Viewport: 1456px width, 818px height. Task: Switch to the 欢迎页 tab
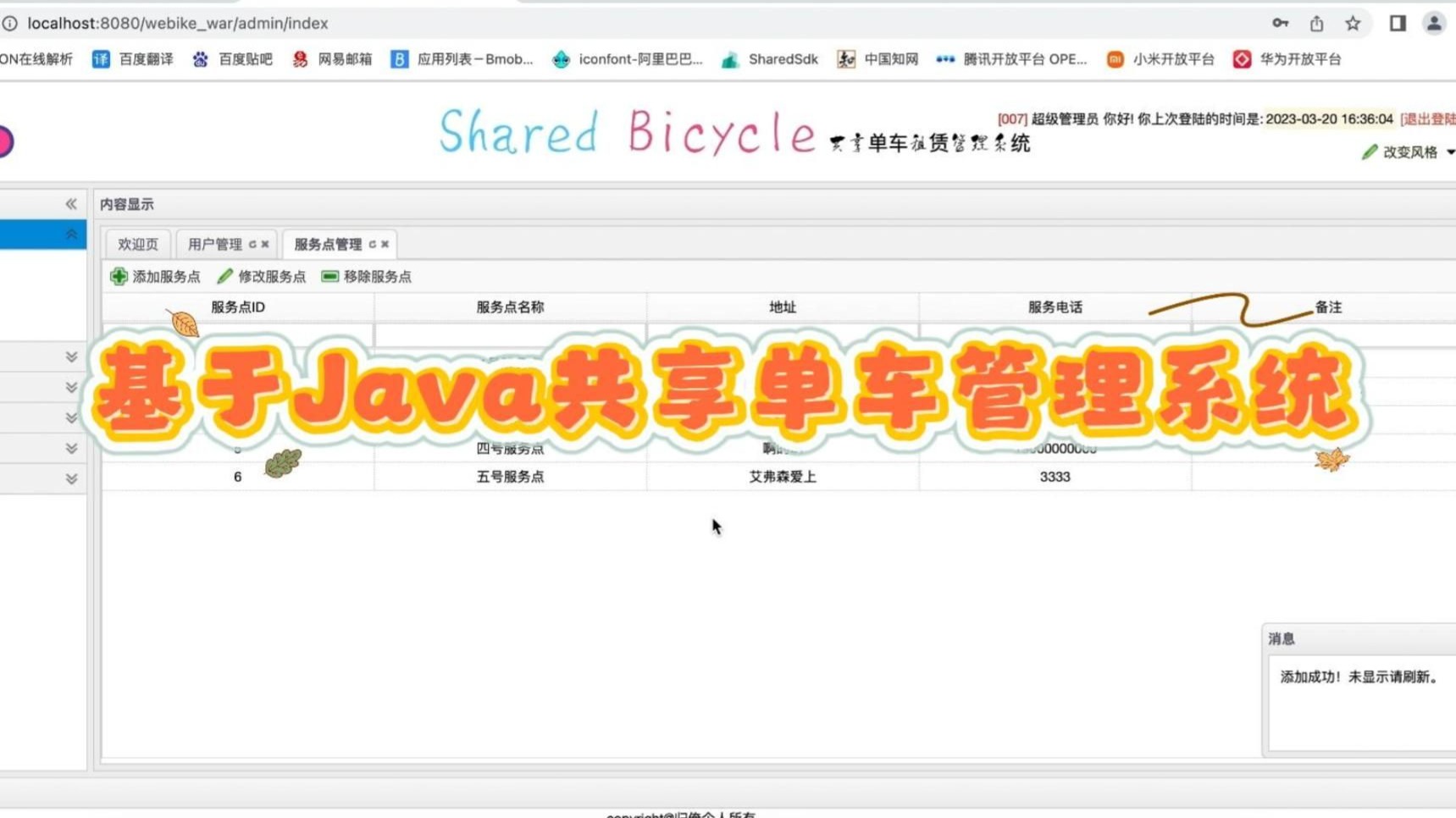point(137,244)
